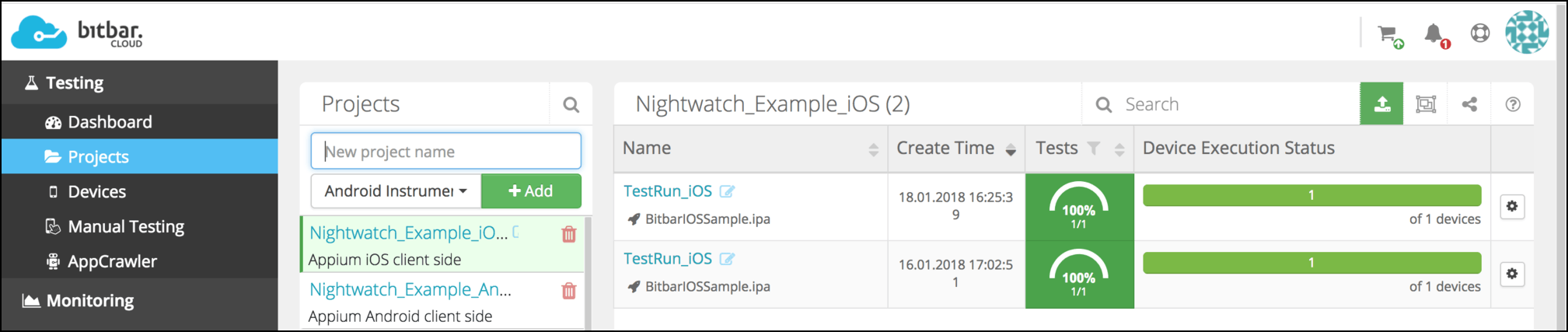Click the share icon in test runs toolbar

click(1469, 104)
